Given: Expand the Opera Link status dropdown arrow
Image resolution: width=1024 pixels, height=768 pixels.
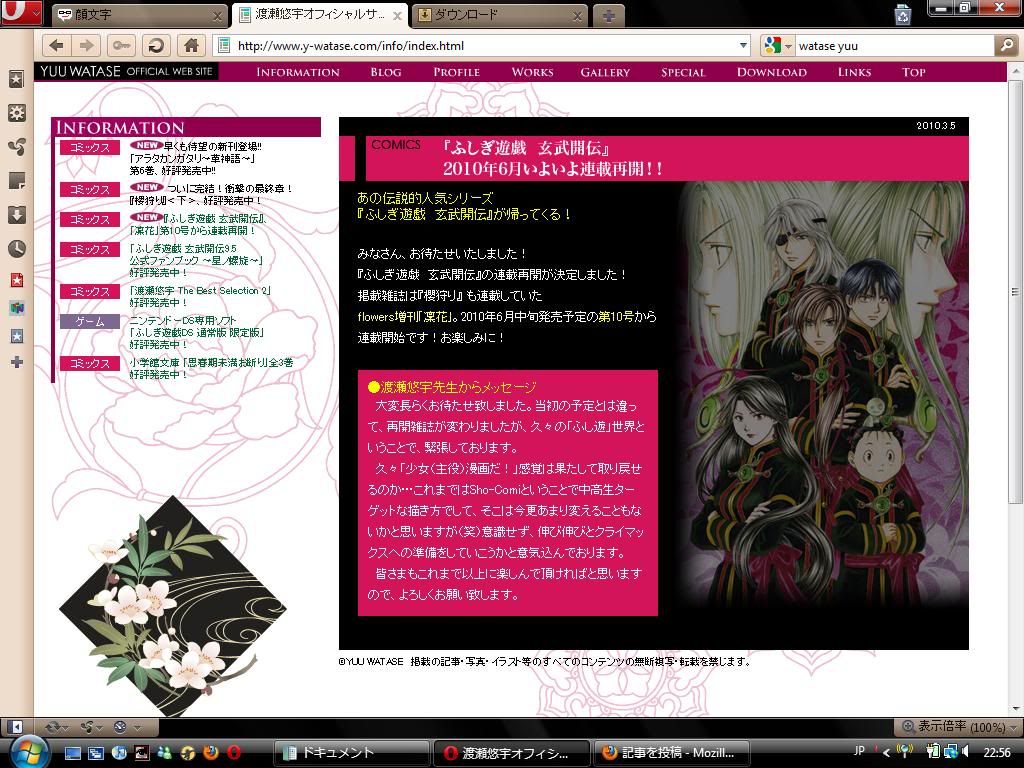Looking at the screenshot, I should tap(65, 727).
